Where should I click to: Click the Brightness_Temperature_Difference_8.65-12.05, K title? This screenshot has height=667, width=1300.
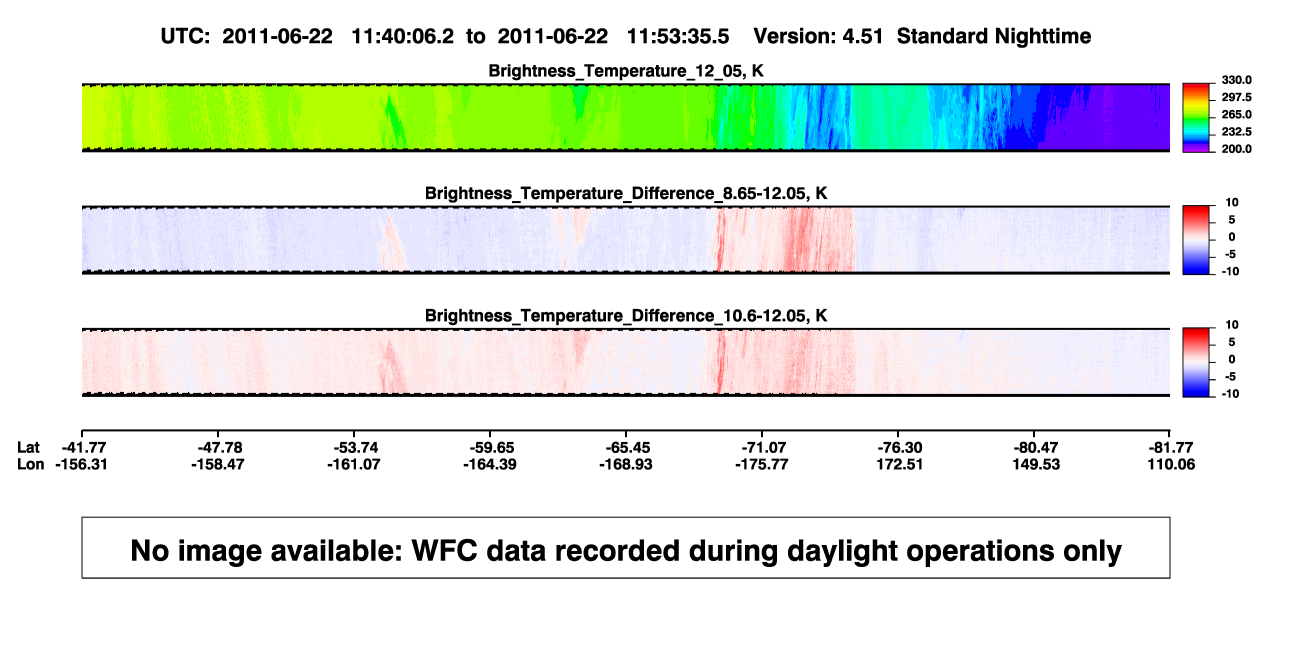(x=626, y=193)
